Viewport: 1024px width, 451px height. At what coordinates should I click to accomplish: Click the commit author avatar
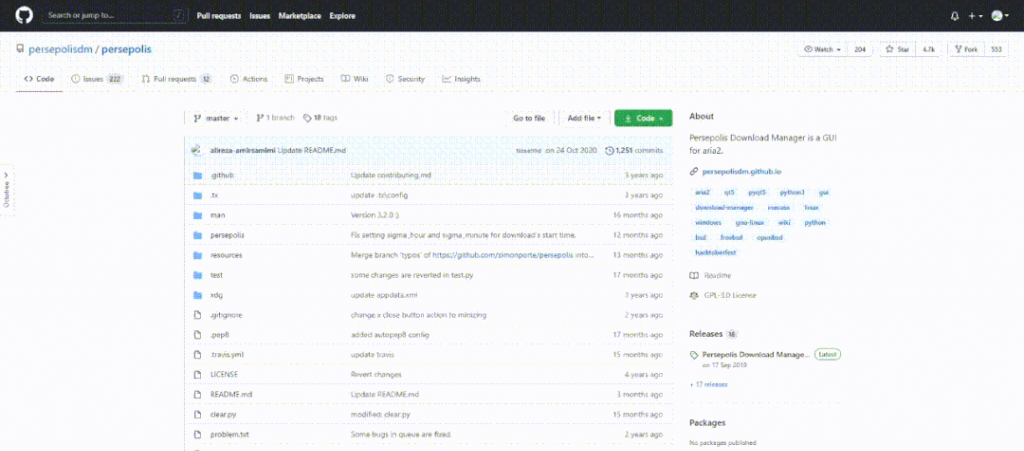[196, 151]
